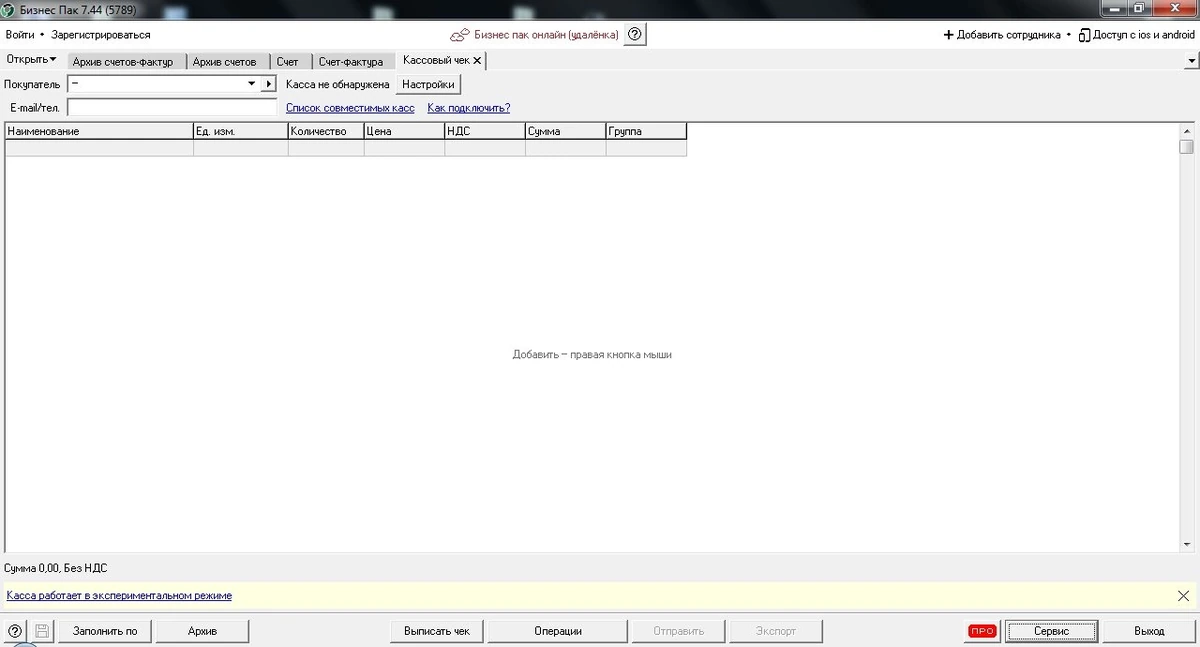The image size is (1200, 647).
Task: Click the scrollbar up arrow of the table
Action: point(1187,131)
